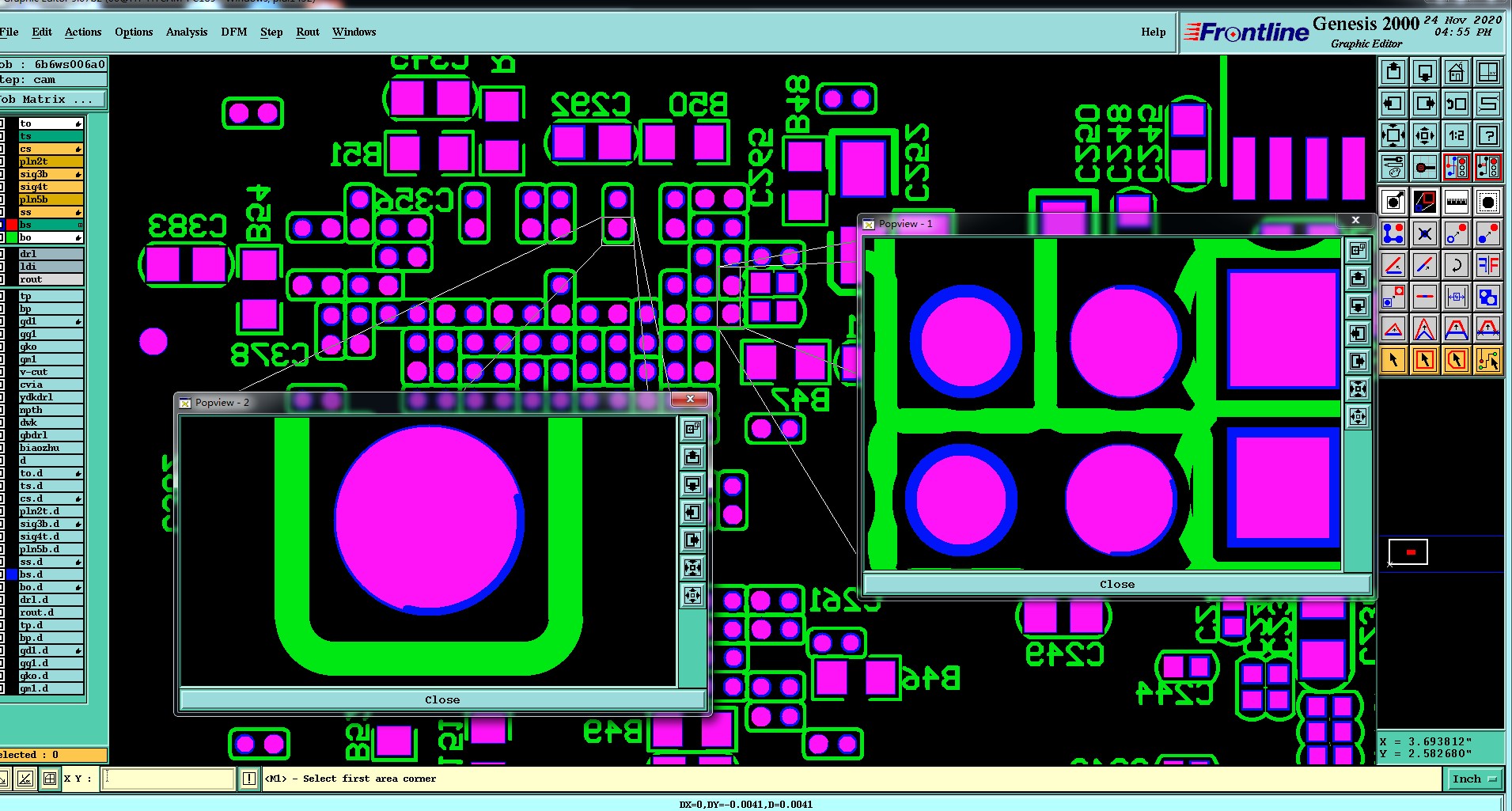Click the mirror FF icon
The height and width of the screenshot is (811, 1512).
tap(1488, 265)
